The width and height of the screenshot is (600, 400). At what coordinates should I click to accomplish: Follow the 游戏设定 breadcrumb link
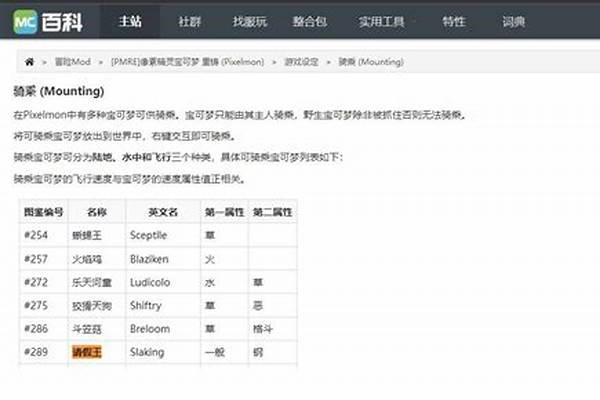pos(302,62)
